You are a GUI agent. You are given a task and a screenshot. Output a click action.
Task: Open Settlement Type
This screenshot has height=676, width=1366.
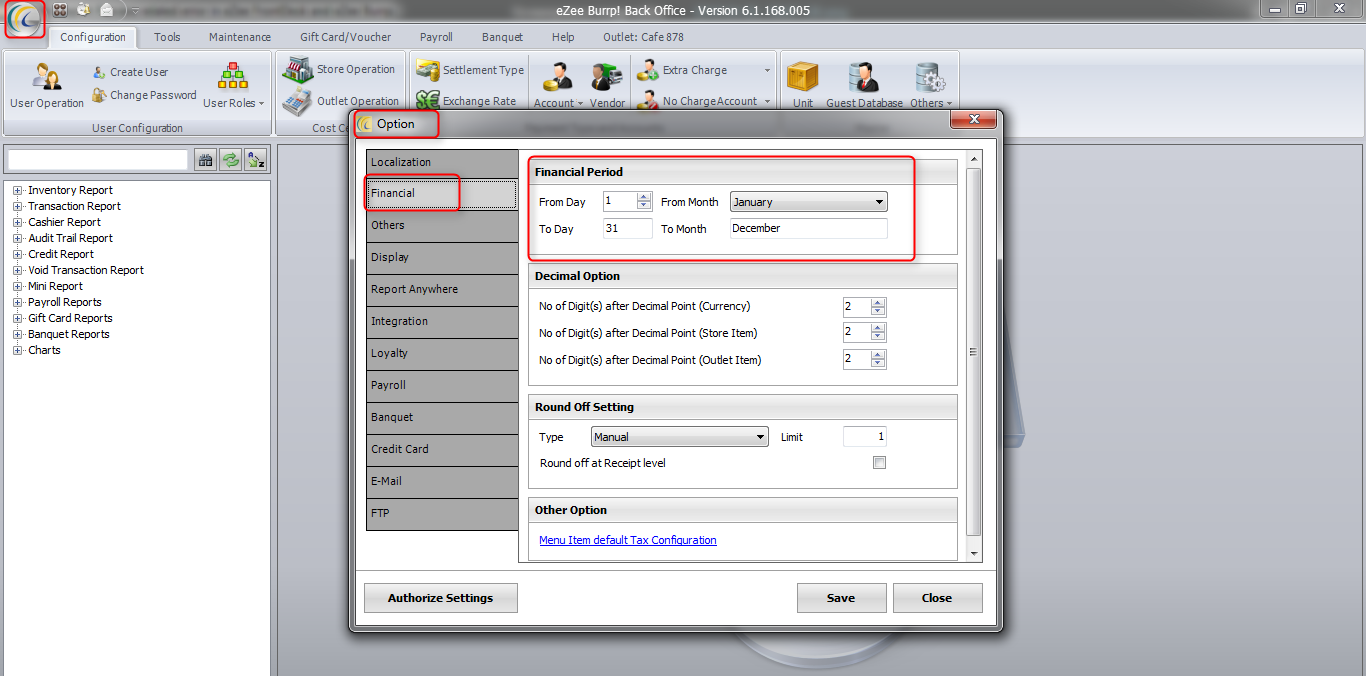click(x=470, y=70)
